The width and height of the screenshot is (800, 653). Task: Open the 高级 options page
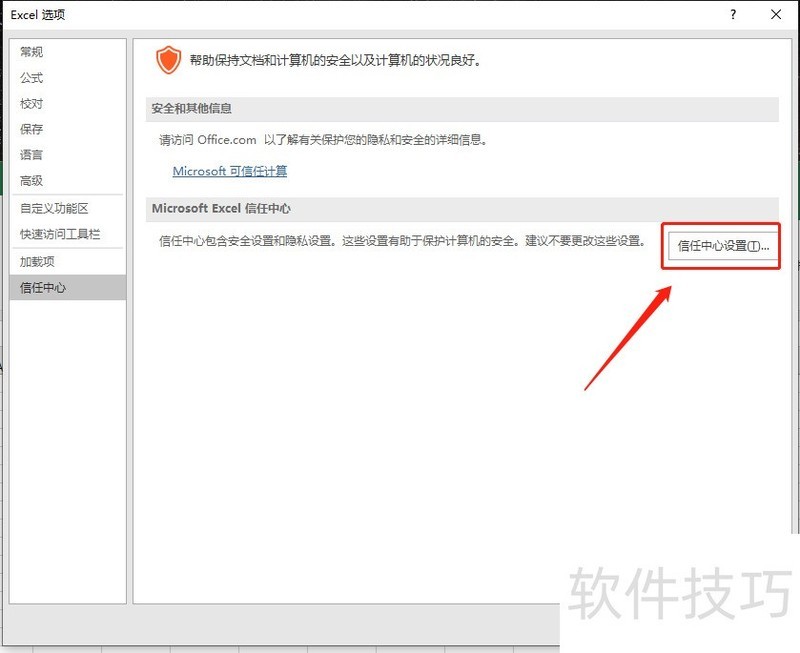coord(32,181)
